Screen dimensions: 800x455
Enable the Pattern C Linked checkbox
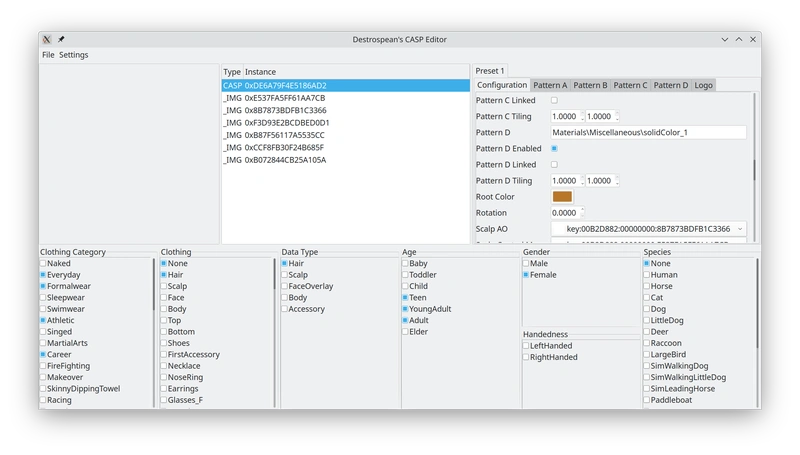(555, 101)
